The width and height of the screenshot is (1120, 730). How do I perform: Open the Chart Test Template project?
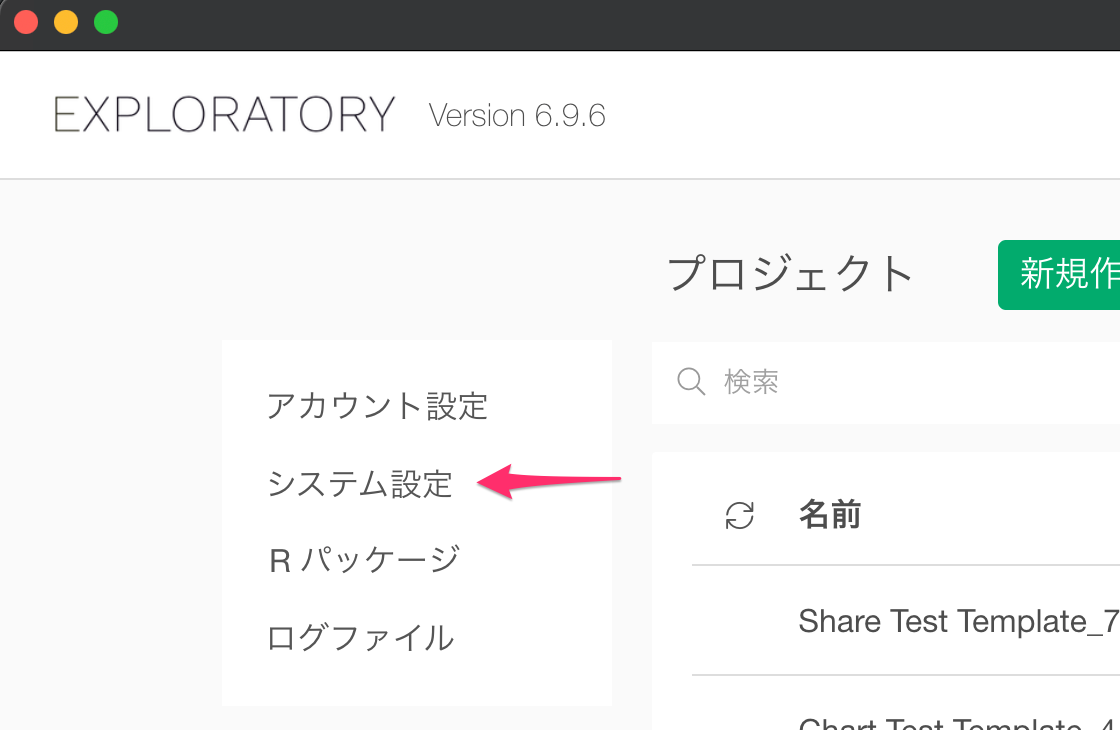tap(959, 723)
